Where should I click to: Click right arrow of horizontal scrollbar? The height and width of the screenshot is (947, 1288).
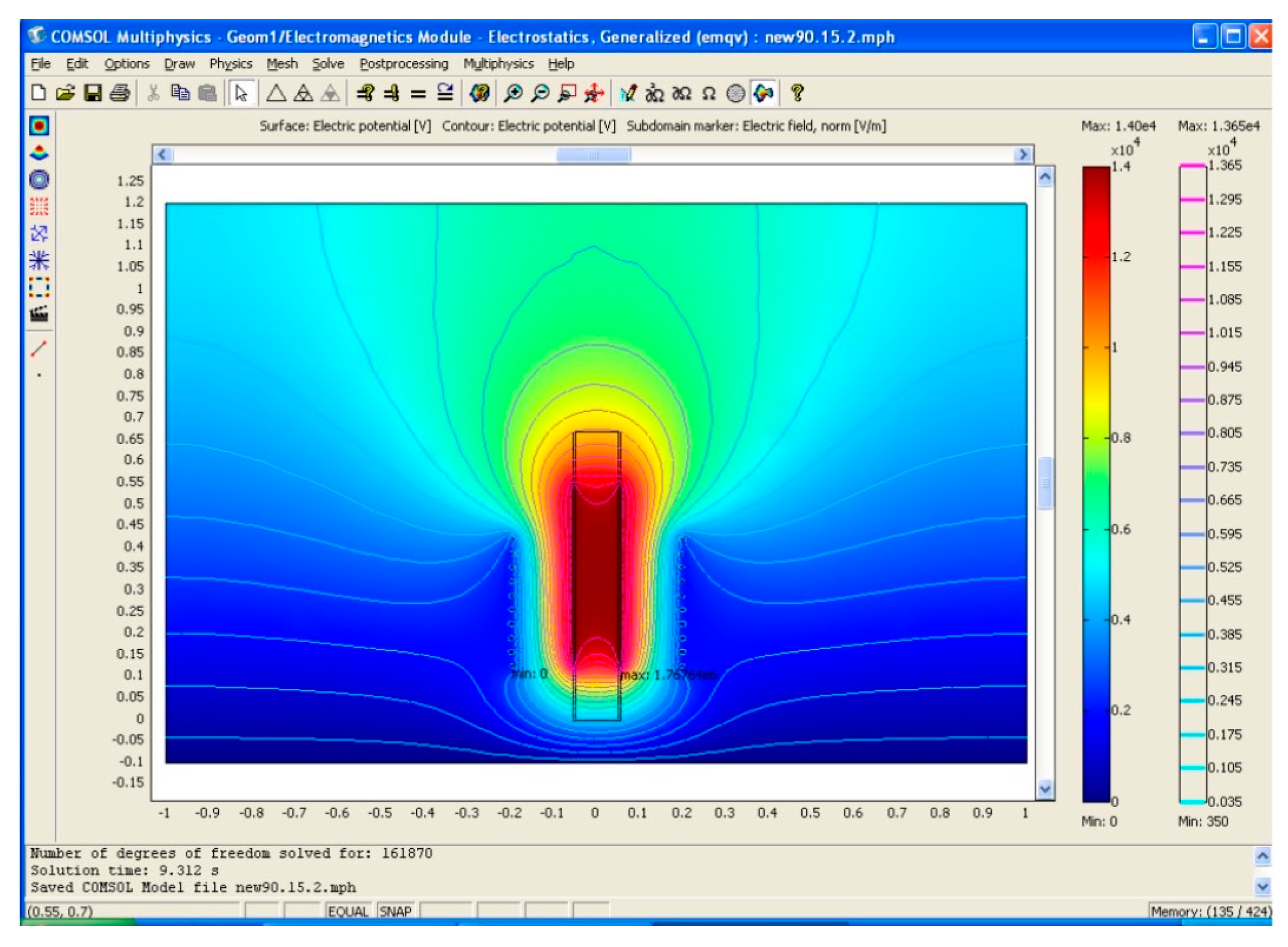1023,155
